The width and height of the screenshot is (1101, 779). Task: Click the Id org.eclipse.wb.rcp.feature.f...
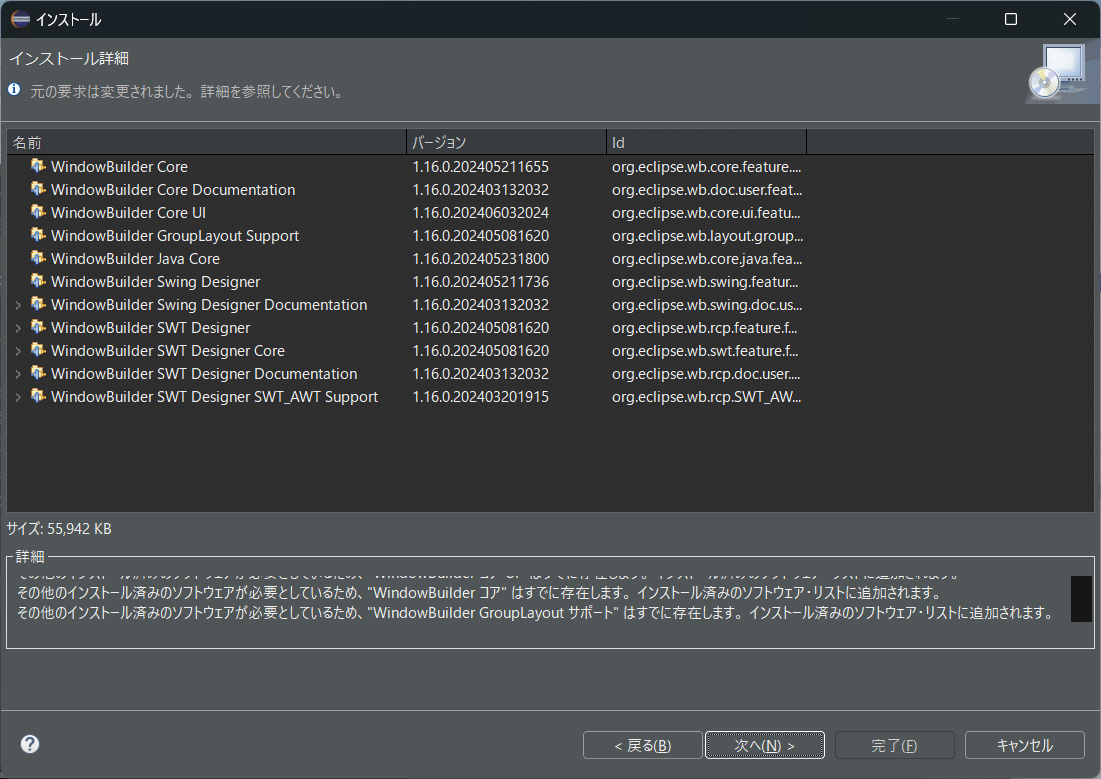704,328
